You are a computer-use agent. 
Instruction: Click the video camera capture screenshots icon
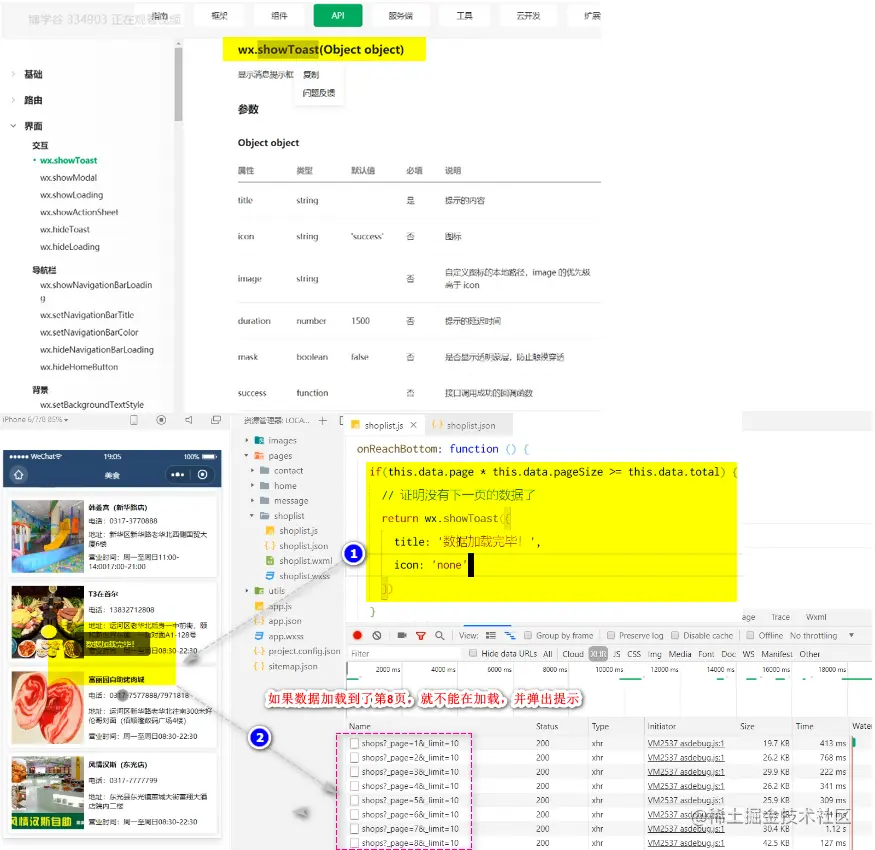[x=402, y=635]
